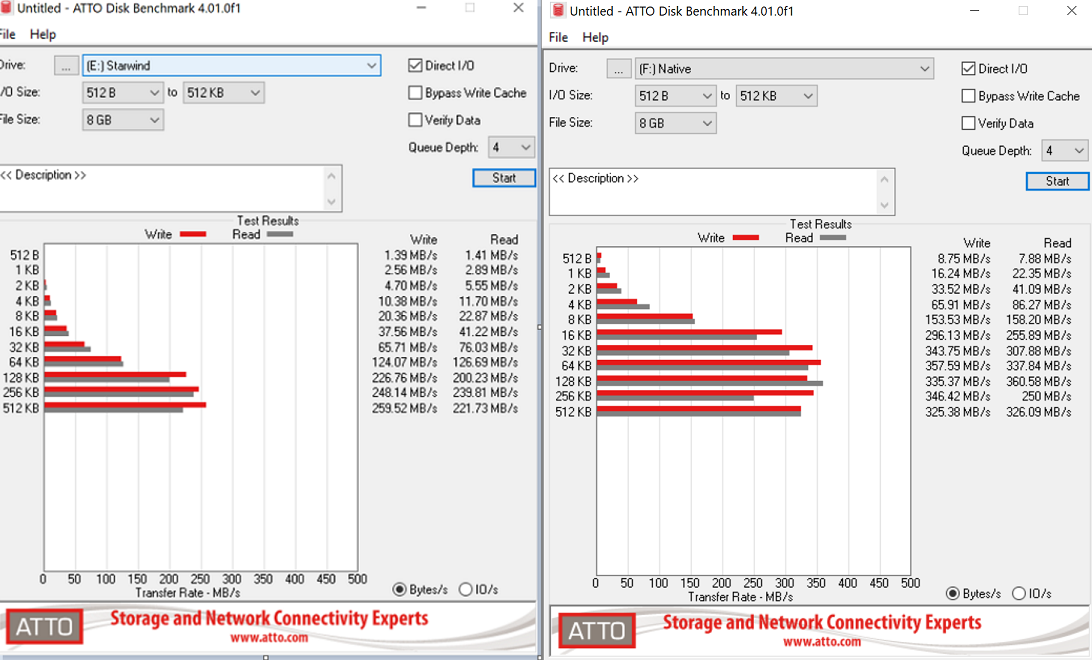
Task: Click gray Read legend swatch, Starwind window
Action: click(280, 235)
